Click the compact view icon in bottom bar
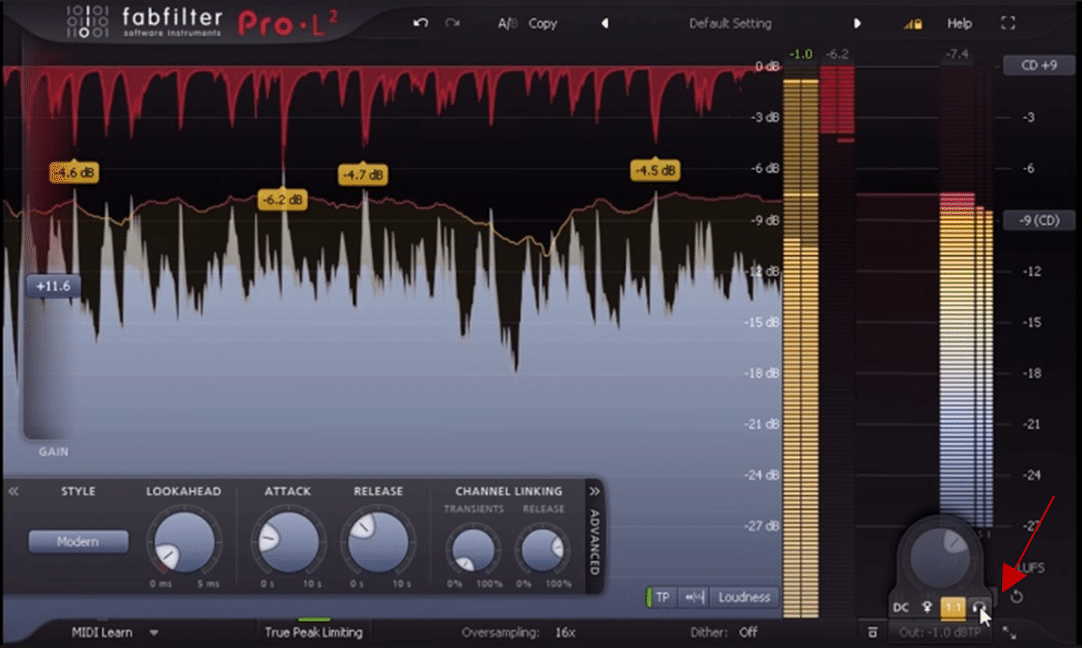The image size is (1082, 648). pyautogui.click(x=872, y=632)
